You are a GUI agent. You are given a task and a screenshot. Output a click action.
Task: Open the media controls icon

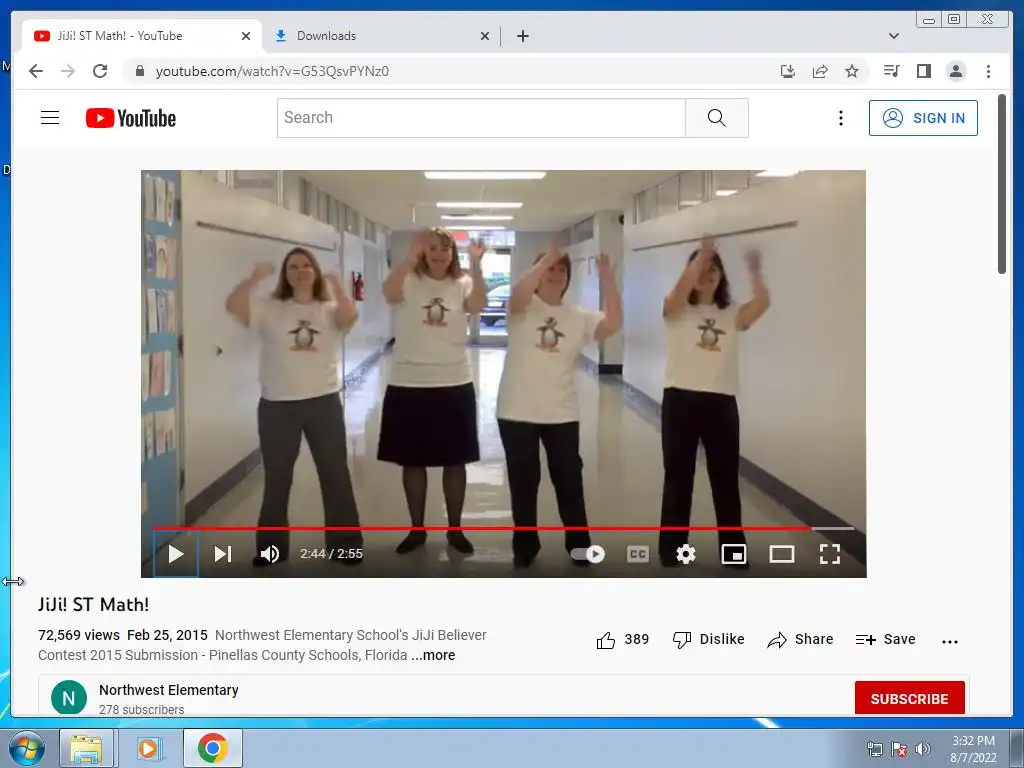[x=891, y=71]
